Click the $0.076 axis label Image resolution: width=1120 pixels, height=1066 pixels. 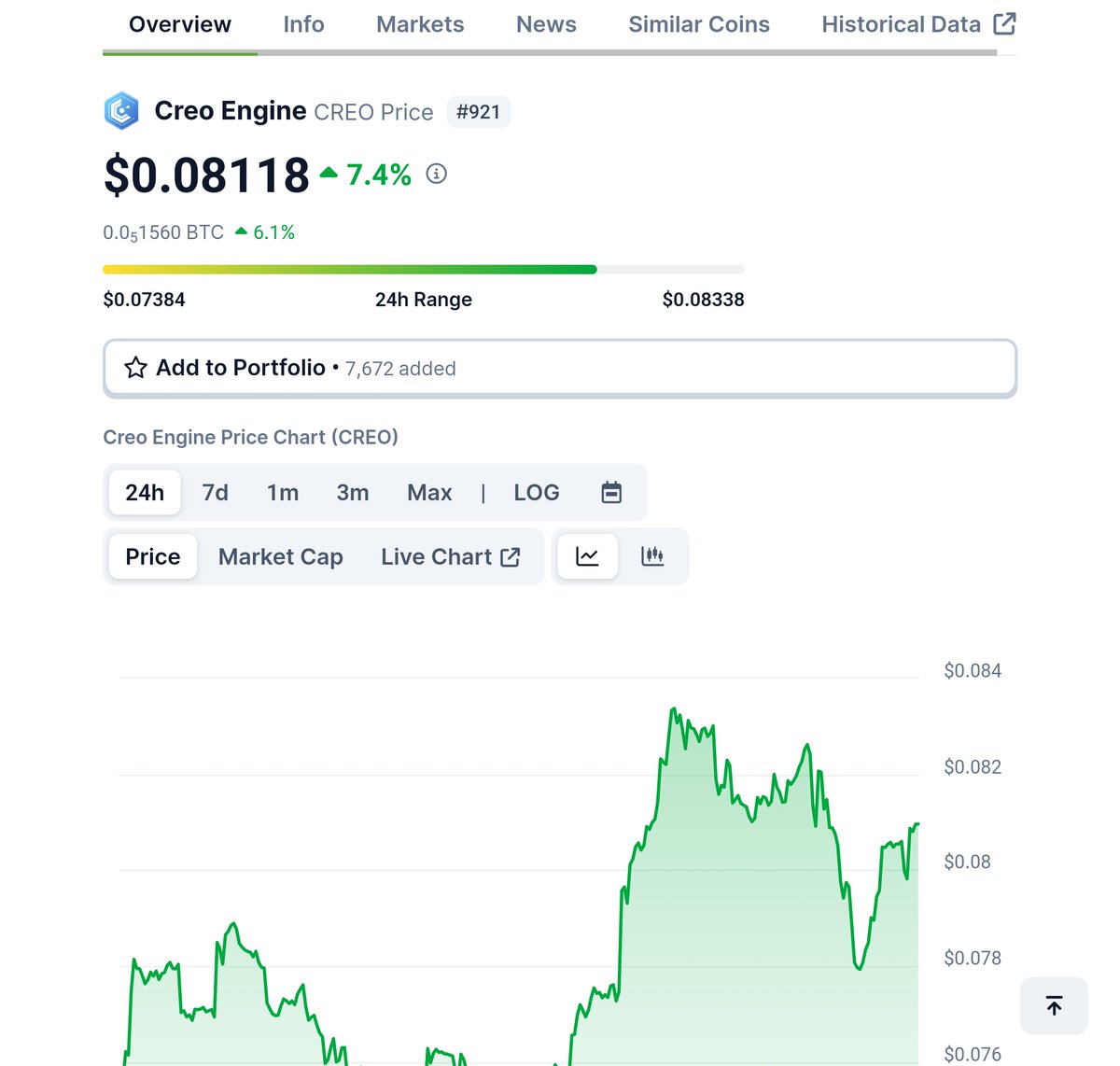click(973, 1054)
